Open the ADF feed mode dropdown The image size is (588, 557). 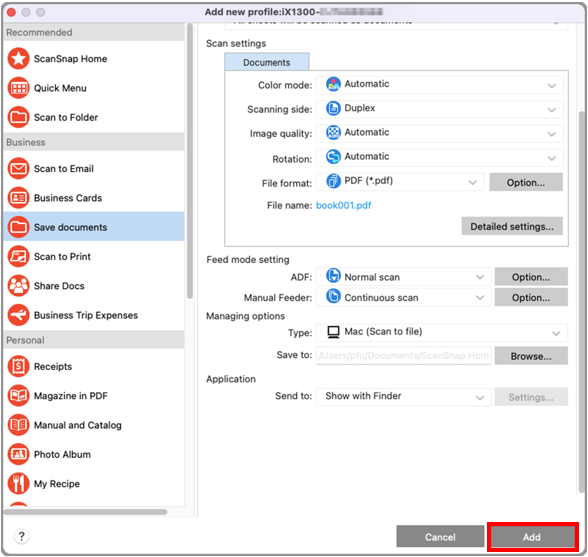click(404, 277)
